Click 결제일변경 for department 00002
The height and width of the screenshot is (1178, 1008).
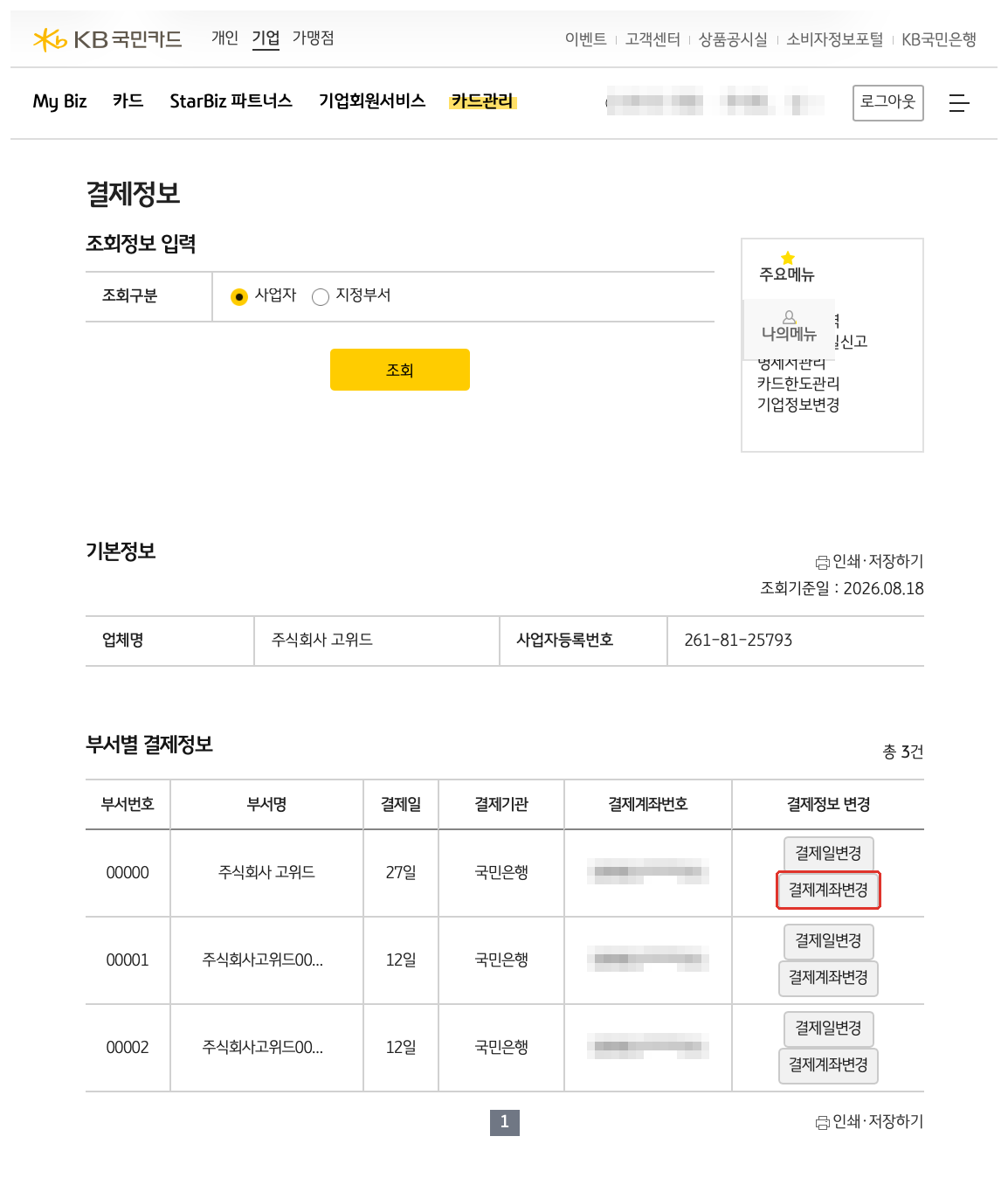828,1029
